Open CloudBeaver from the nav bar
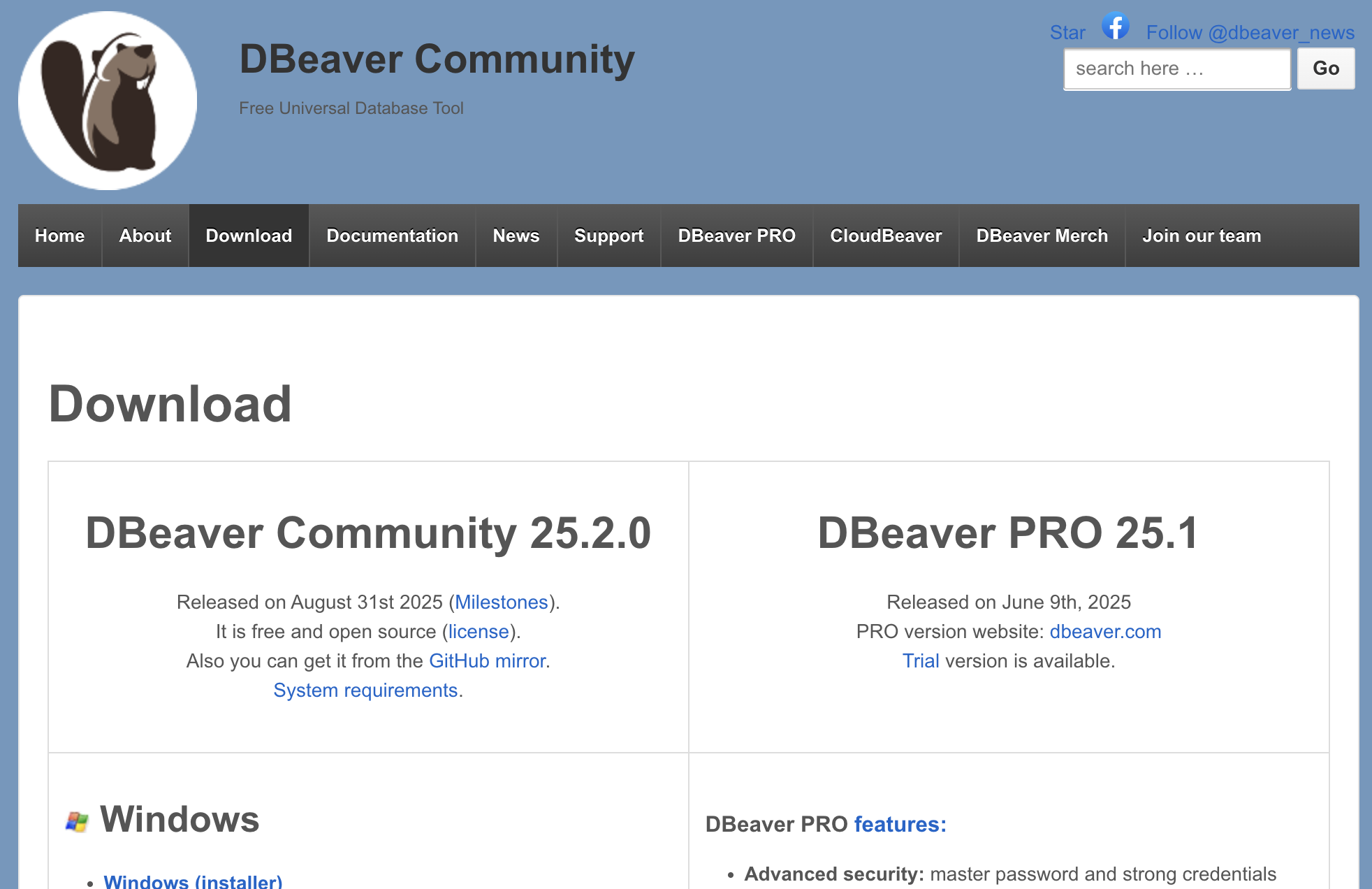 [x=886, y=236]
